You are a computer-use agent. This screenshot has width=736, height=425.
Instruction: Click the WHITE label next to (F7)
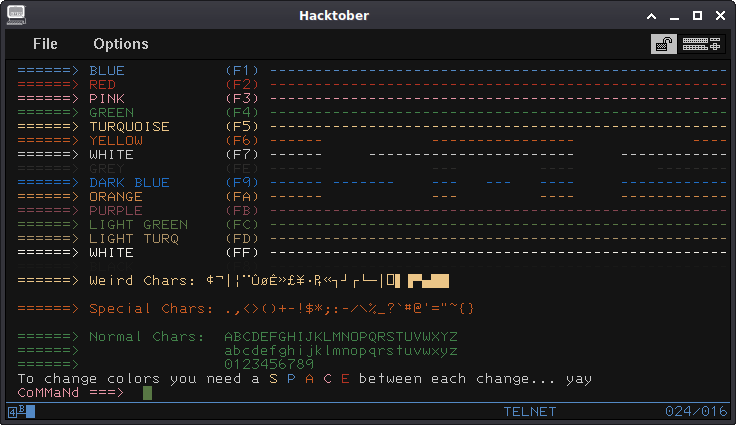pos(112,155)
